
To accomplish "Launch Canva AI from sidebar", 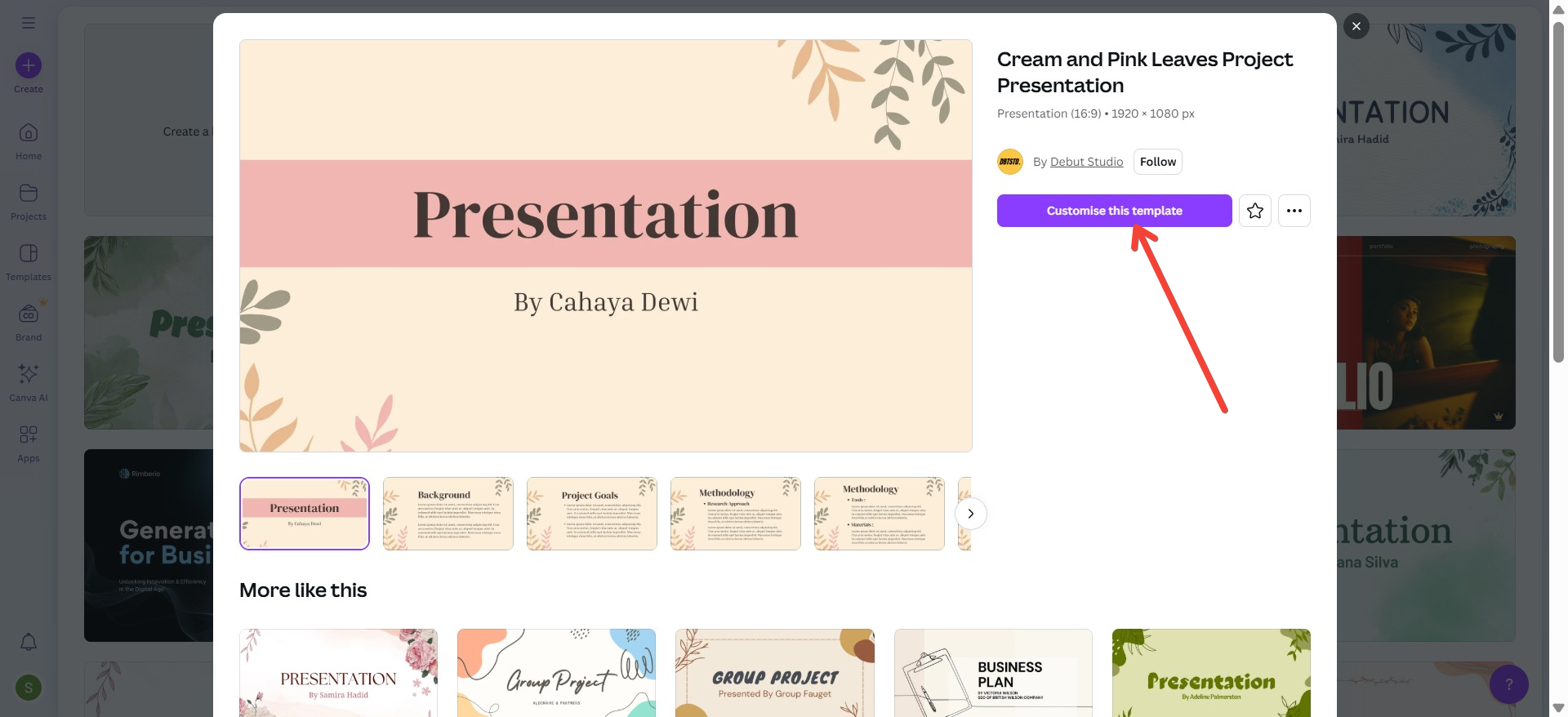I will 29,383.
